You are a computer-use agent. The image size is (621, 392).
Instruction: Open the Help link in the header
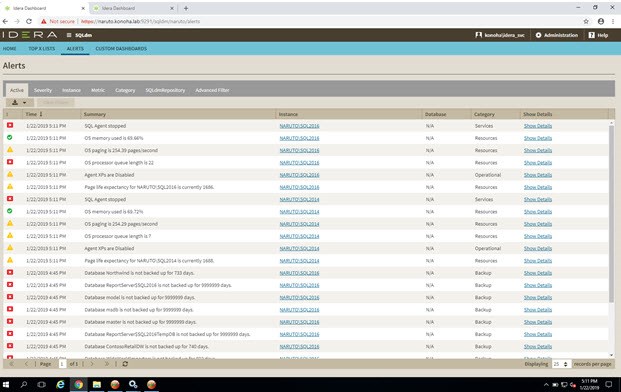(x=598, y=35)
